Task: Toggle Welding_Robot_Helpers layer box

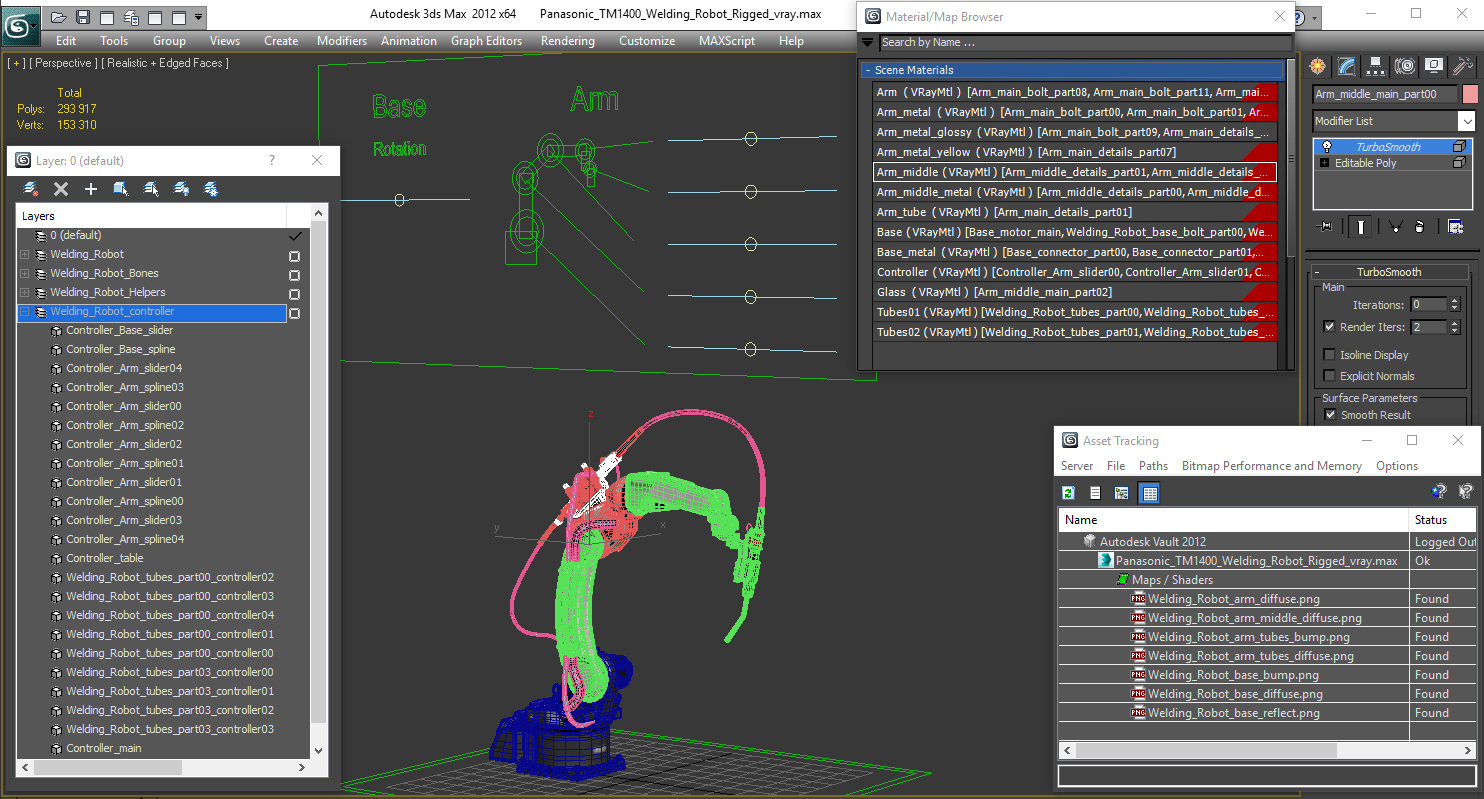Action: [x=294, y=294]
